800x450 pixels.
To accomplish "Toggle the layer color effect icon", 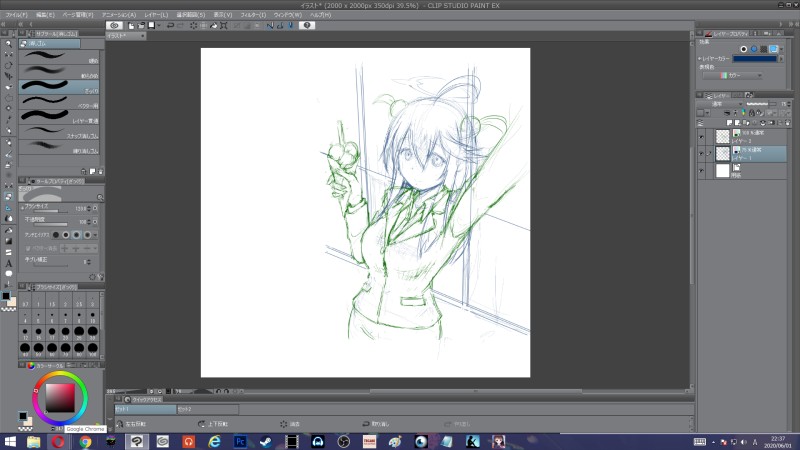I will tap(773, 49).
